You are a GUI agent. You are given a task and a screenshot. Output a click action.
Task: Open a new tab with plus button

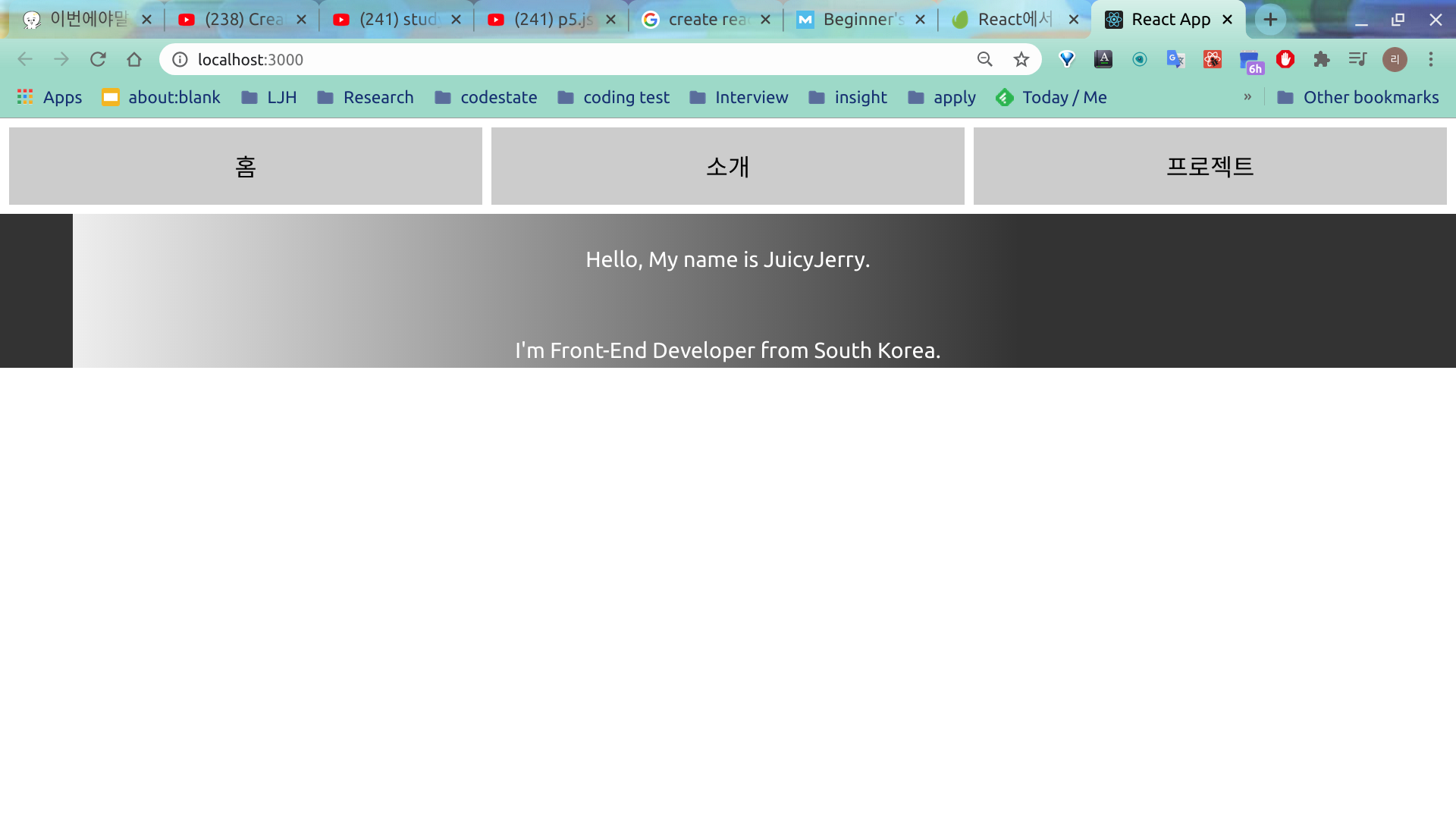[1270, 20]
